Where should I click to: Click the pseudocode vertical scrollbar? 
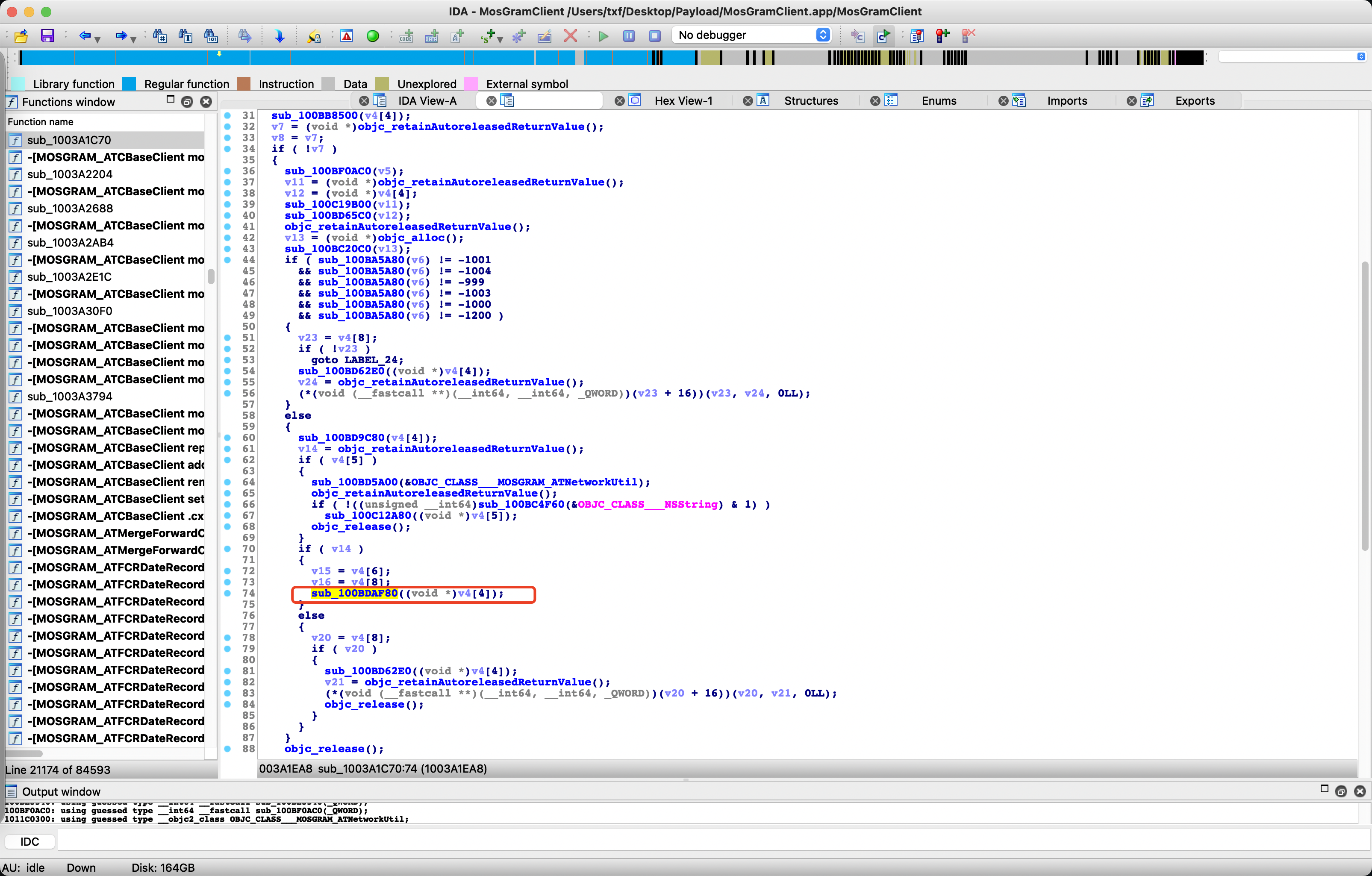[1365, 406]
